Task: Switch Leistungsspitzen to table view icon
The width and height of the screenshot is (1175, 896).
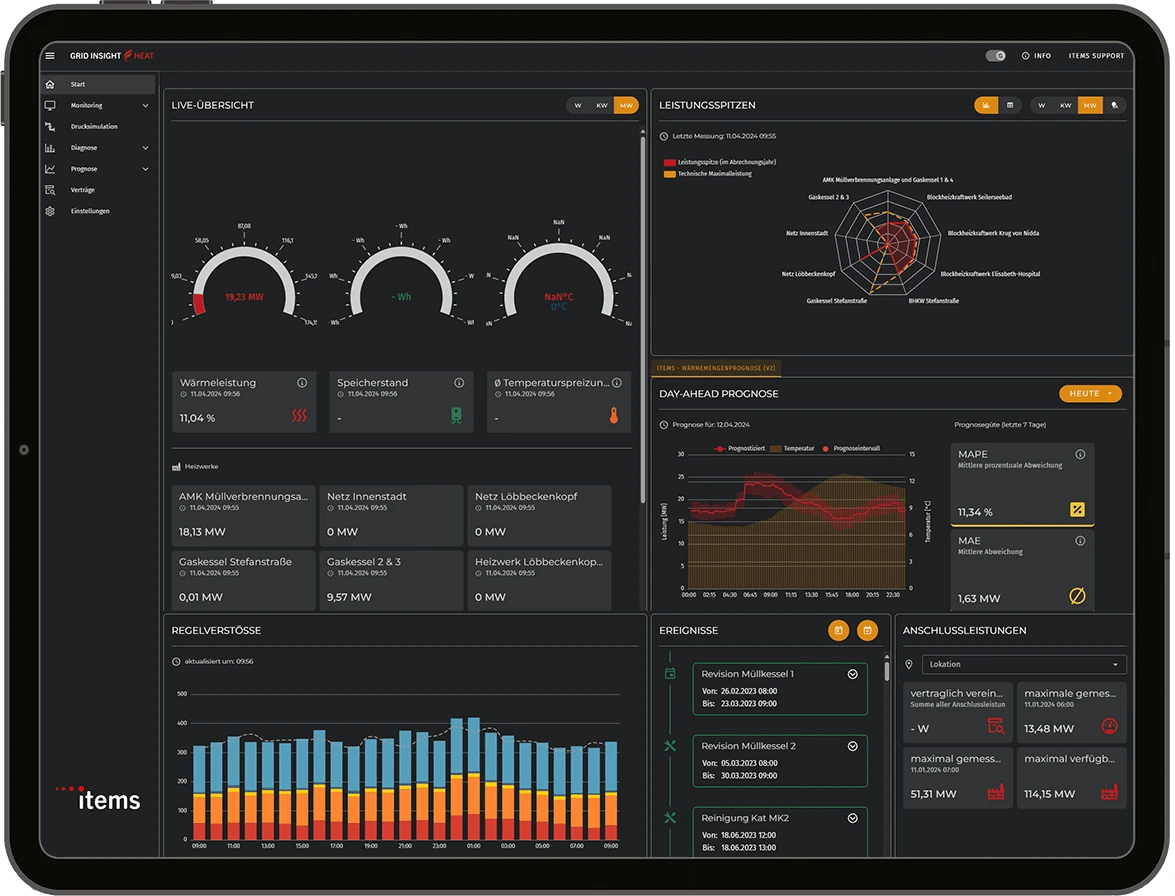Action: (x=1010, y=106)
